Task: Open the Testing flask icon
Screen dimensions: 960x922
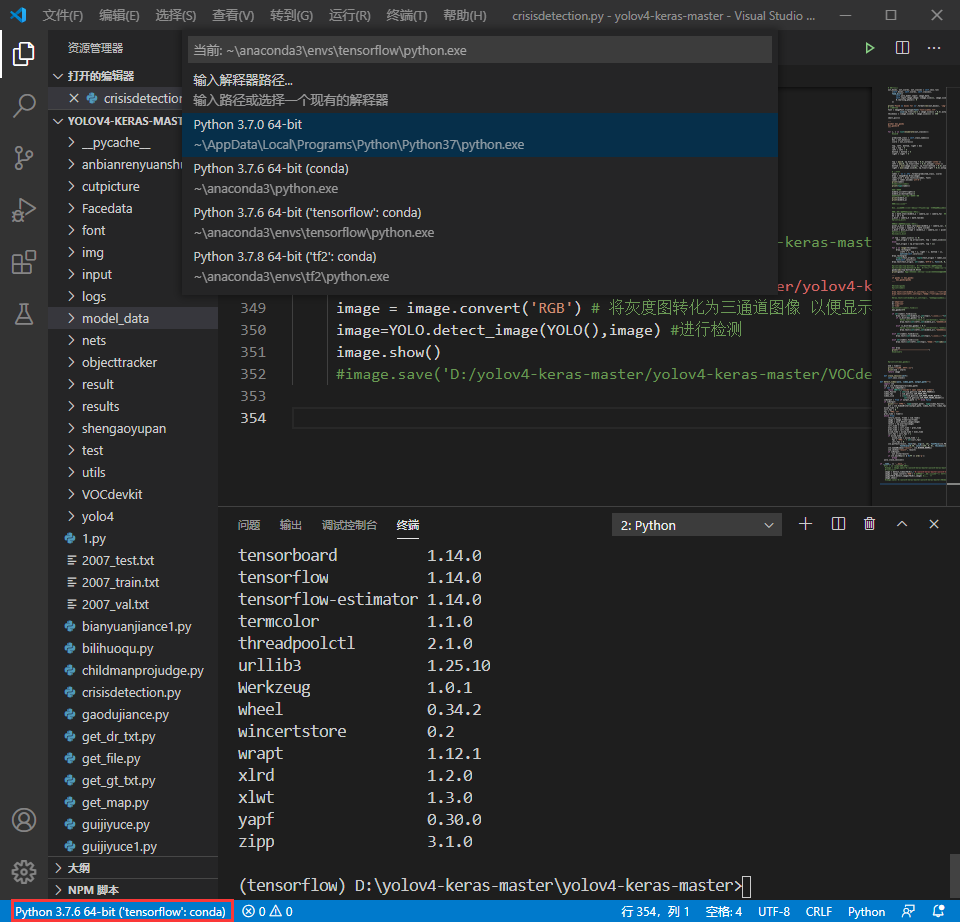Action: tap(24, 314)
